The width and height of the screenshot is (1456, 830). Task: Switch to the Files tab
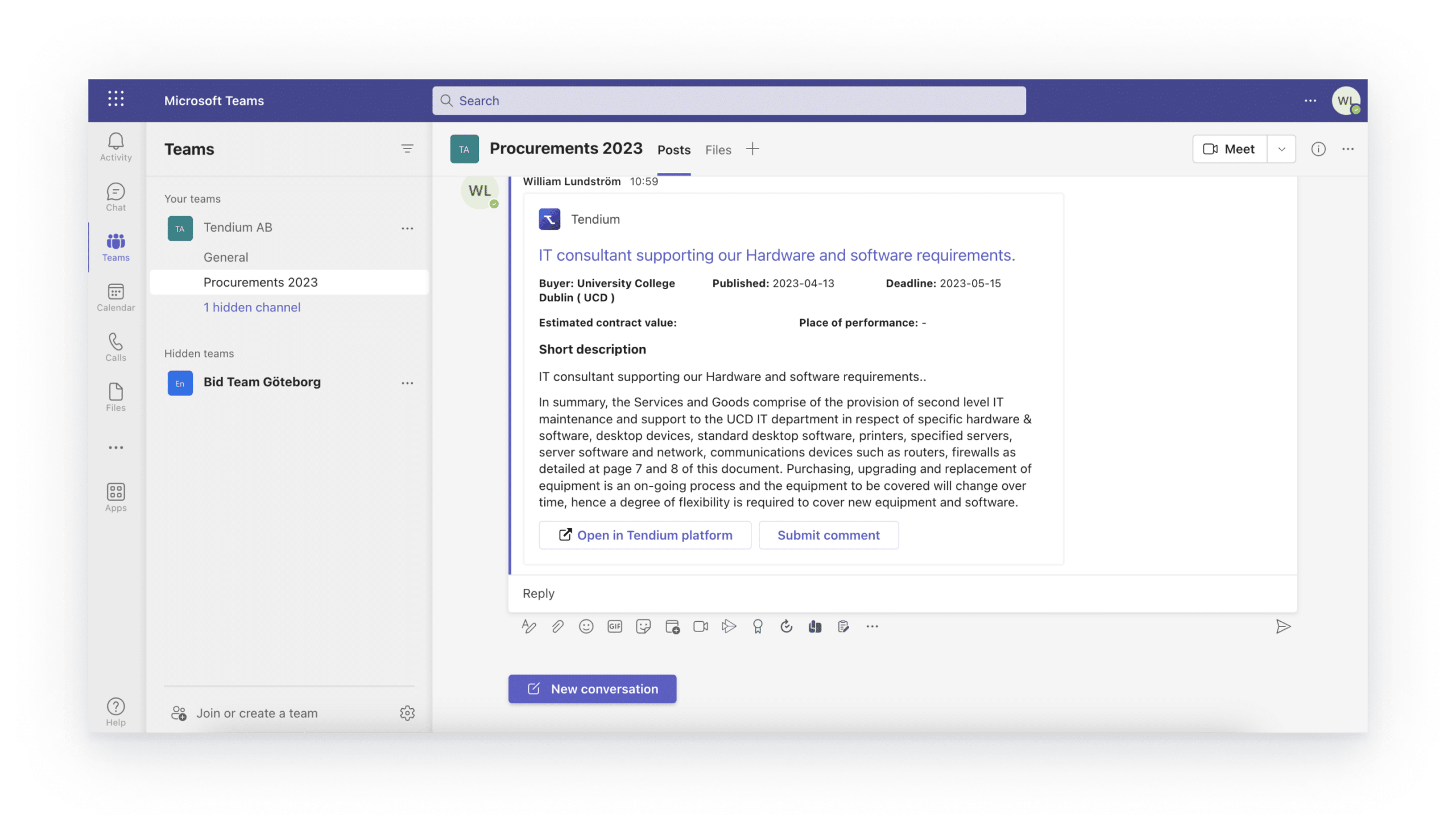coord(717,150)
